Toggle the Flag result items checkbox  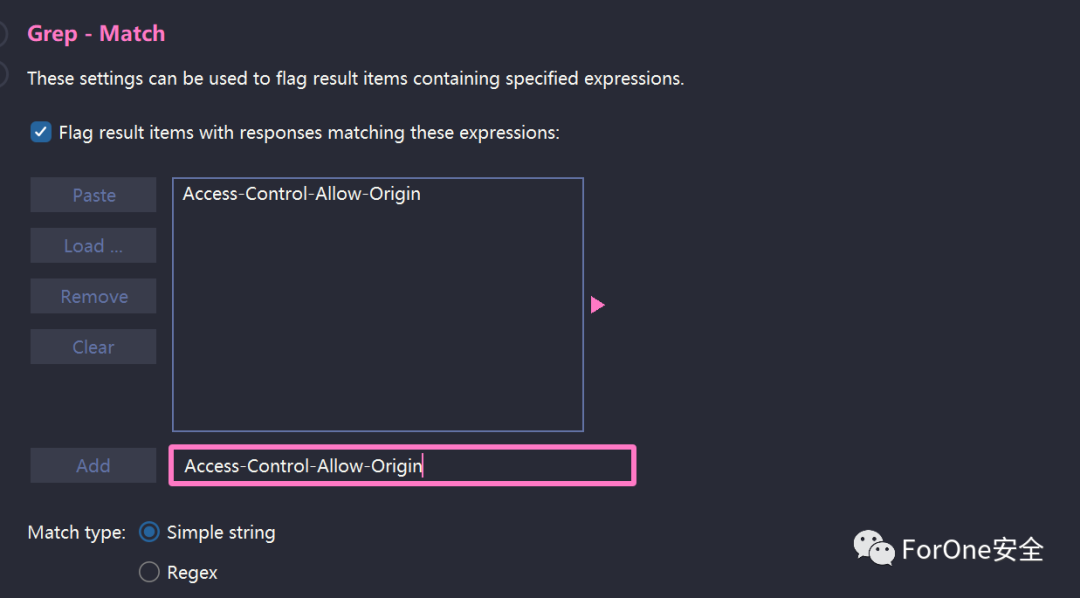tap(41, 132)
